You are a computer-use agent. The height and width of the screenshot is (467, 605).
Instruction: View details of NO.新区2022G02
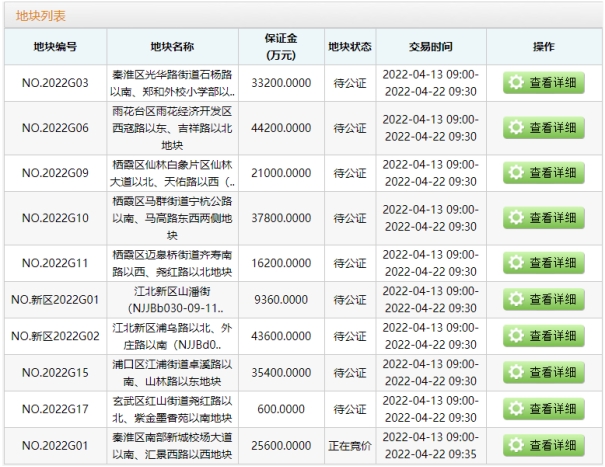pyautogui.click(x=544, y=336)
